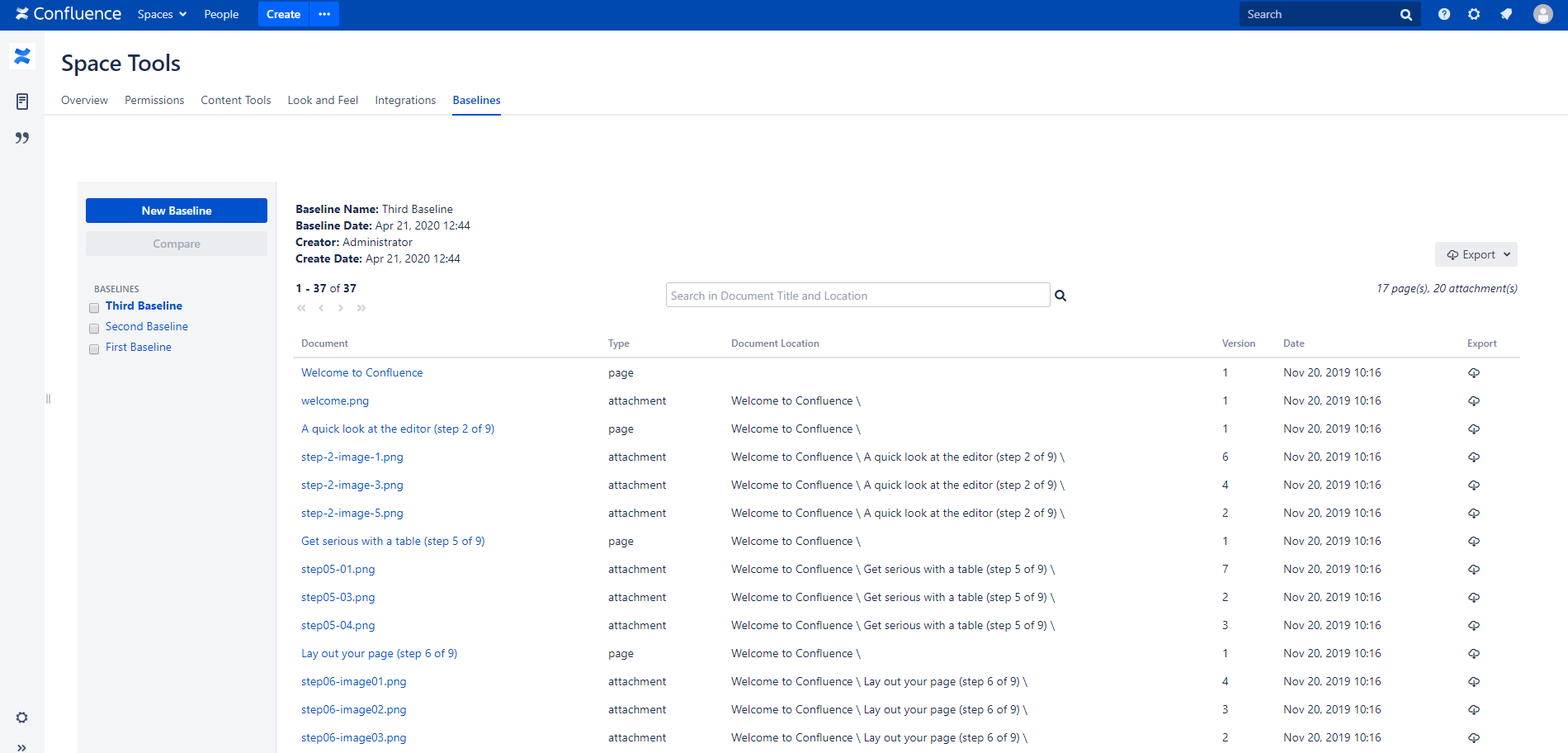Click the notifications icon in top bar

[x=1506, y=14]
